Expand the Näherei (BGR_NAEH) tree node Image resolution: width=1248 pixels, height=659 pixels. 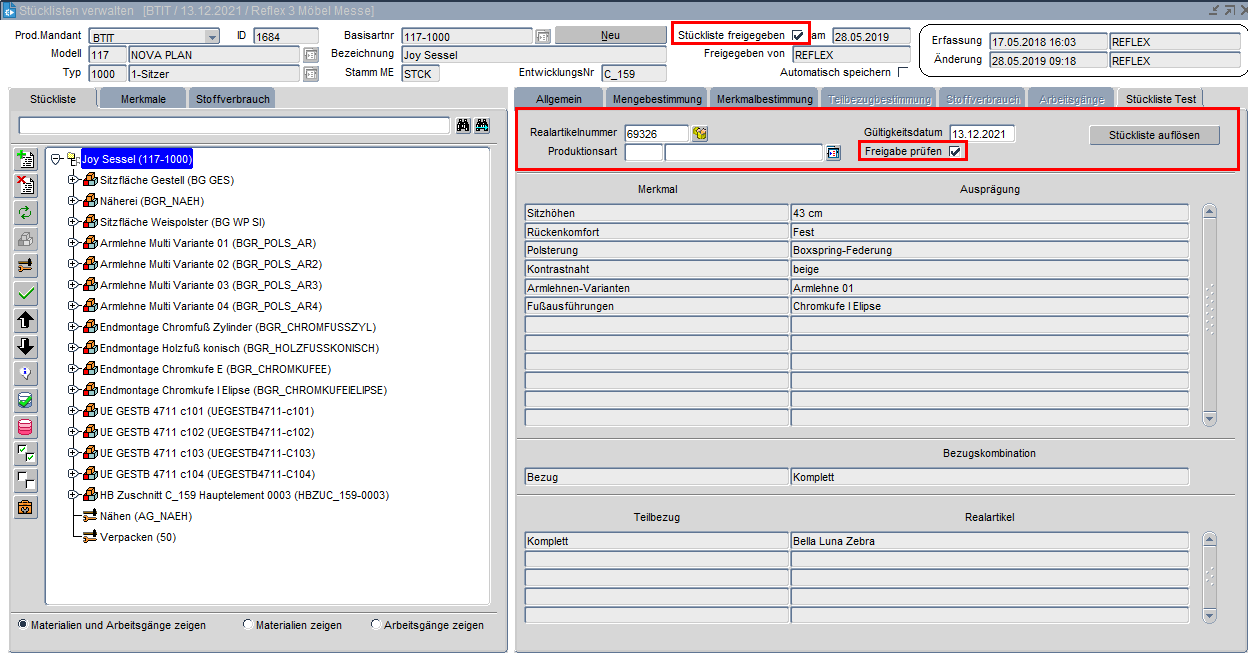(x=73, y=201)
